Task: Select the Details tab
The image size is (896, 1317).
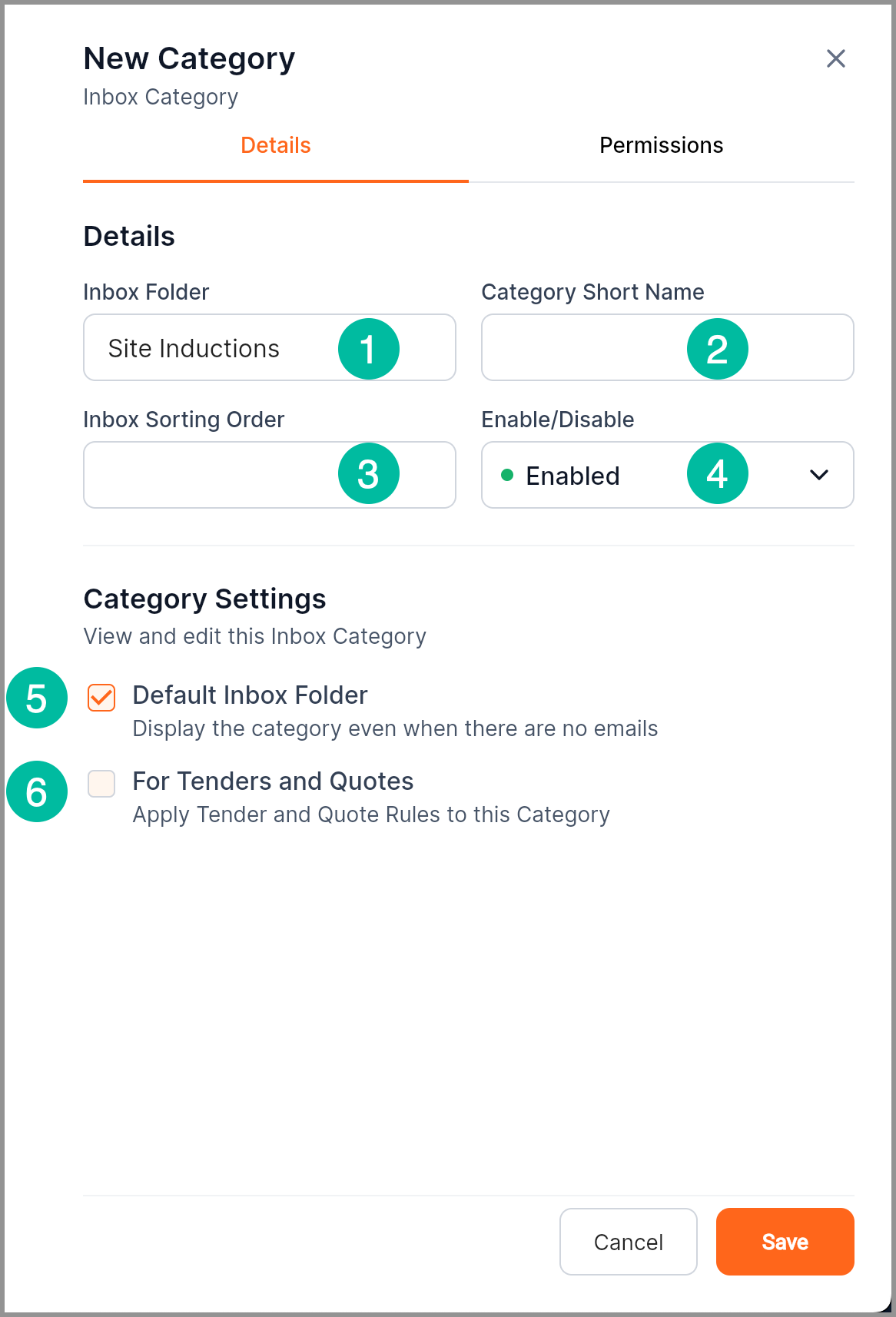Action: click(275, 145)
